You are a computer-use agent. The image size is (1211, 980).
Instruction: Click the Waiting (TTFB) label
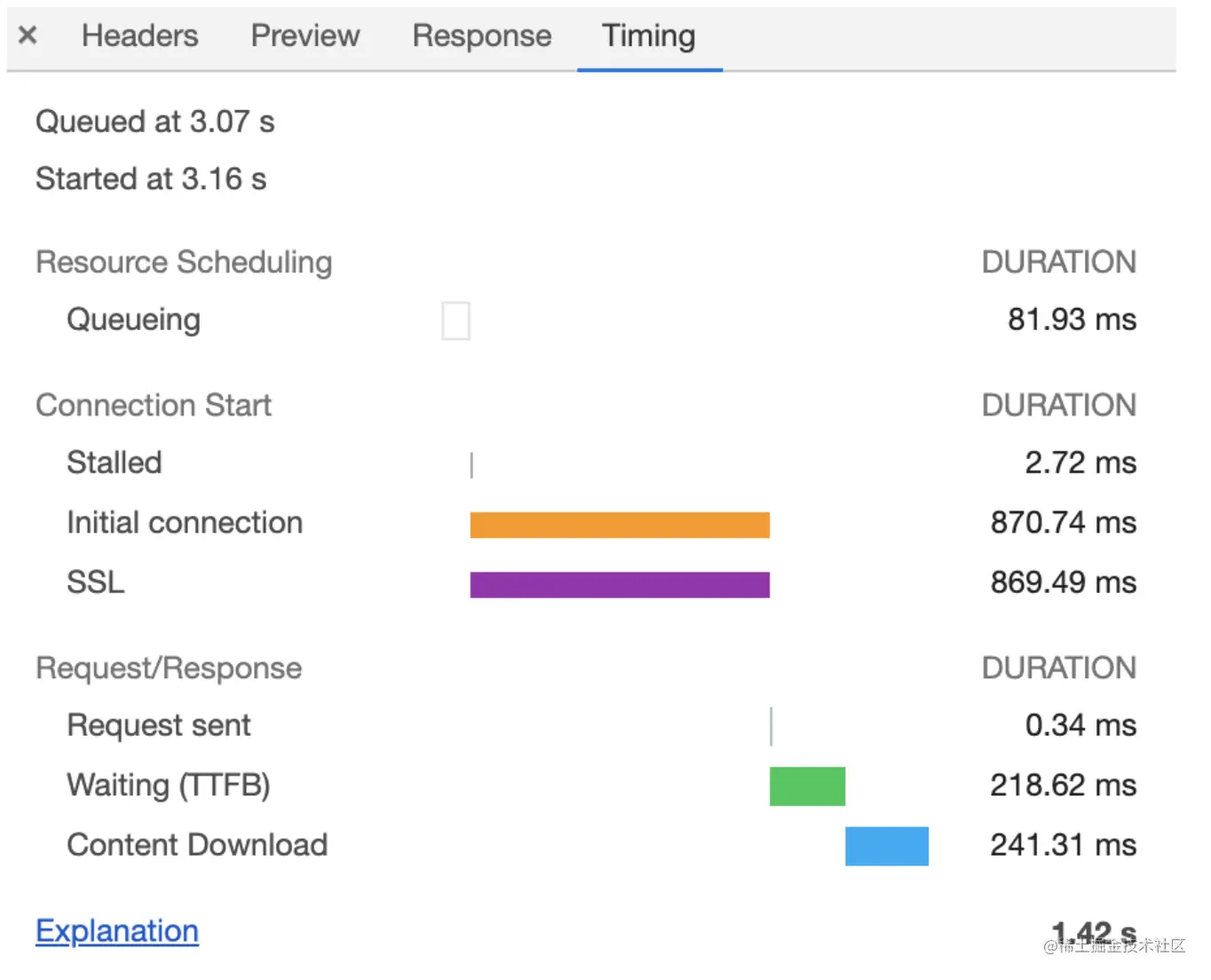(x=169, y=786)
